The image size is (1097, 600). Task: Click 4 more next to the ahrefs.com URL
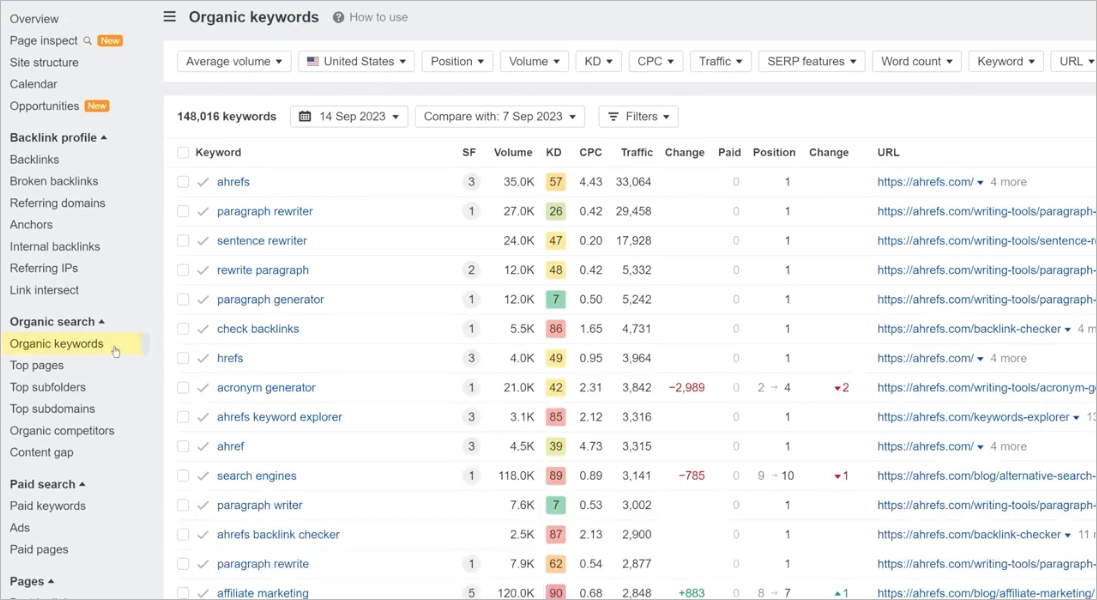point(1008,182)
